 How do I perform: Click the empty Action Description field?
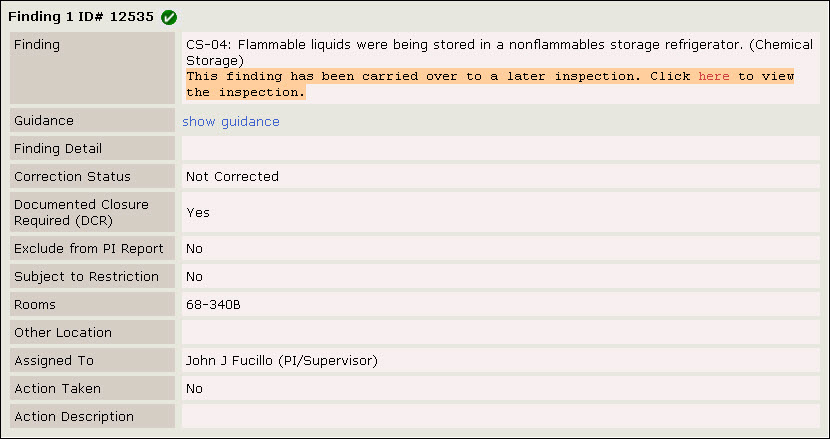tap(501, 416)
